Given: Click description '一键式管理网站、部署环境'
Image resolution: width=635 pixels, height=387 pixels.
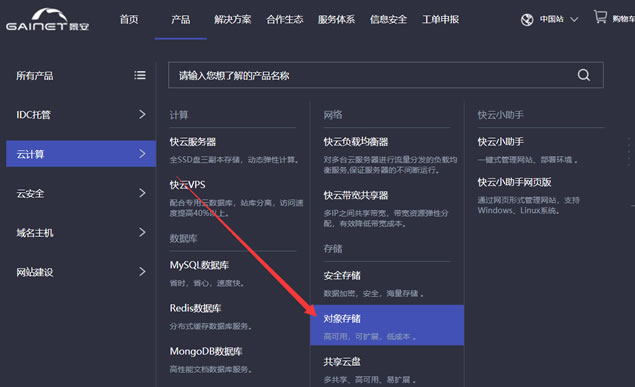Looking at the screenshot, I should 528,160.
